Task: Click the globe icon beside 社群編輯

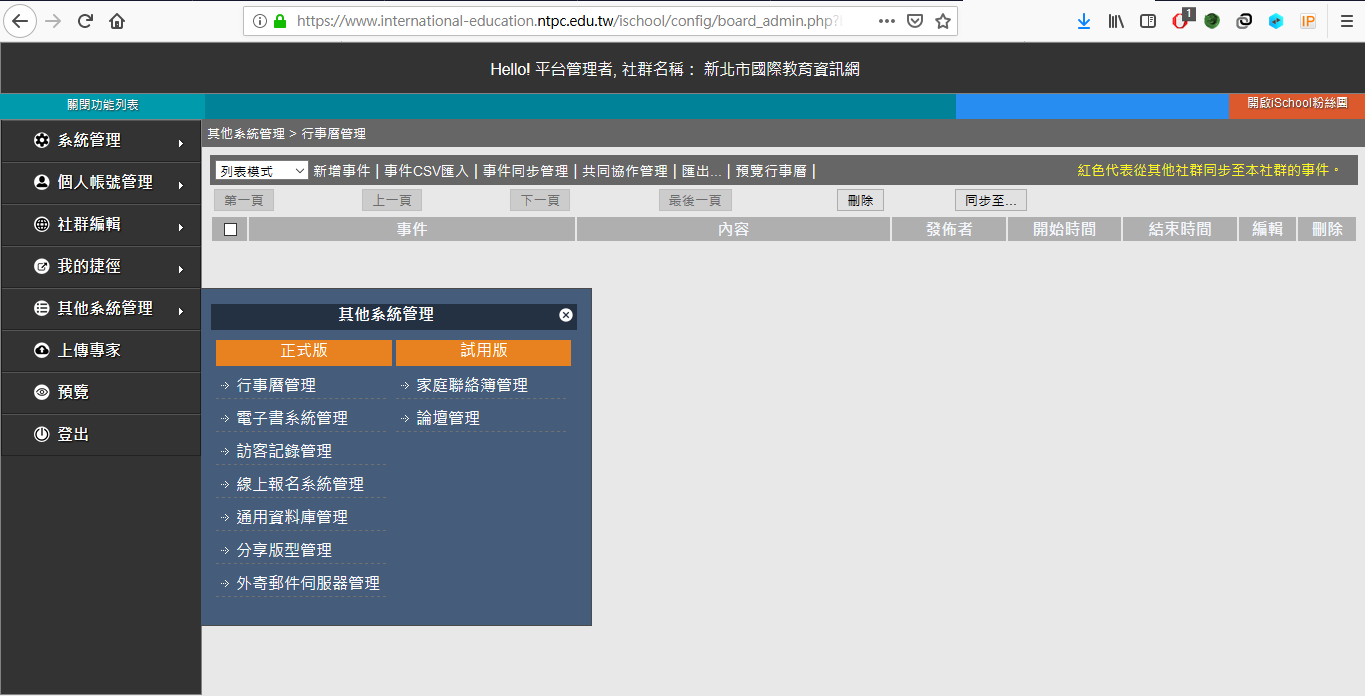Action: pyautogui.click(x=41, y=225)
